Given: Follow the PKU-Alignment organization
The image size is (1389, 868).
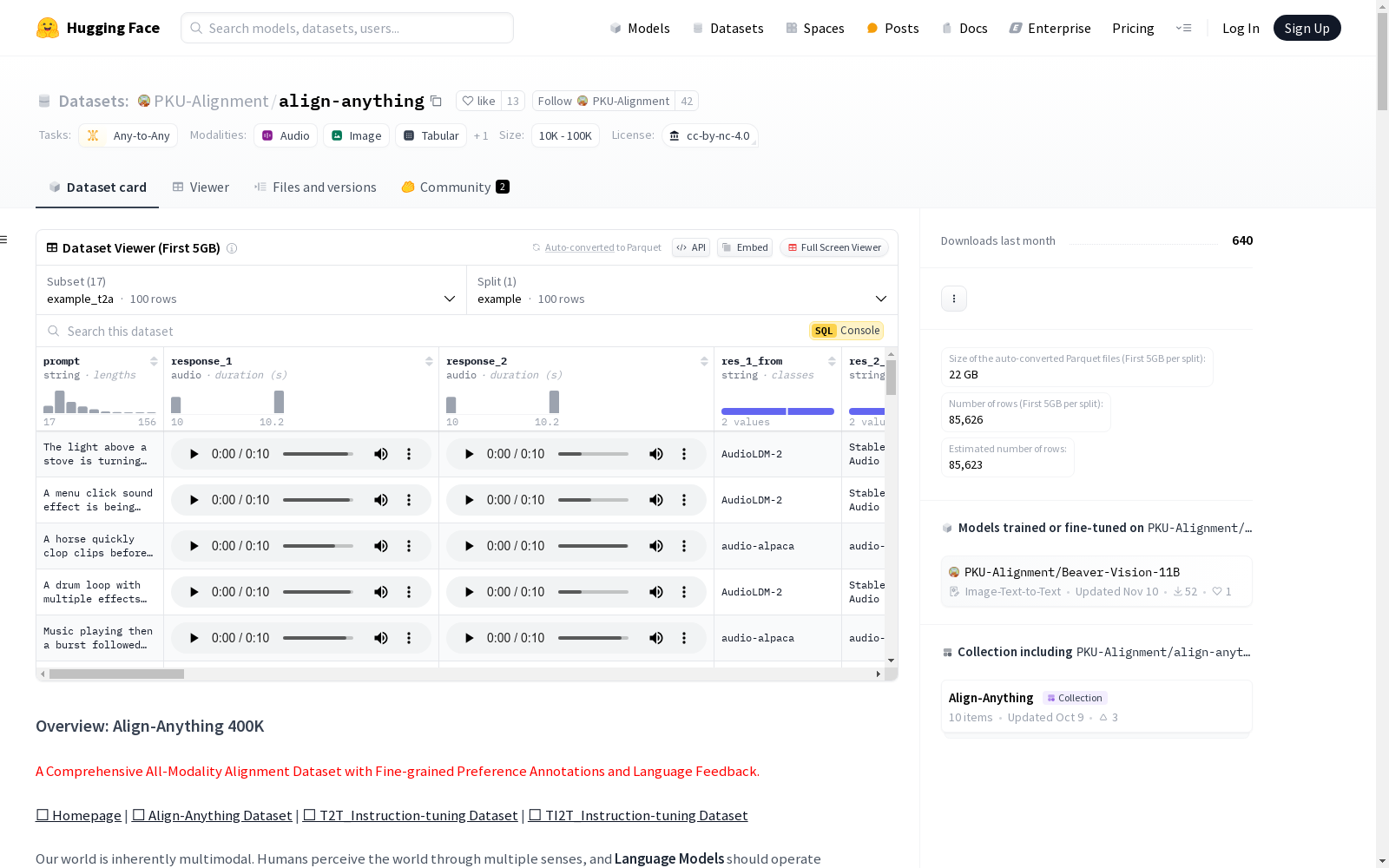Looking at the screenshot, I should [604, 102].
